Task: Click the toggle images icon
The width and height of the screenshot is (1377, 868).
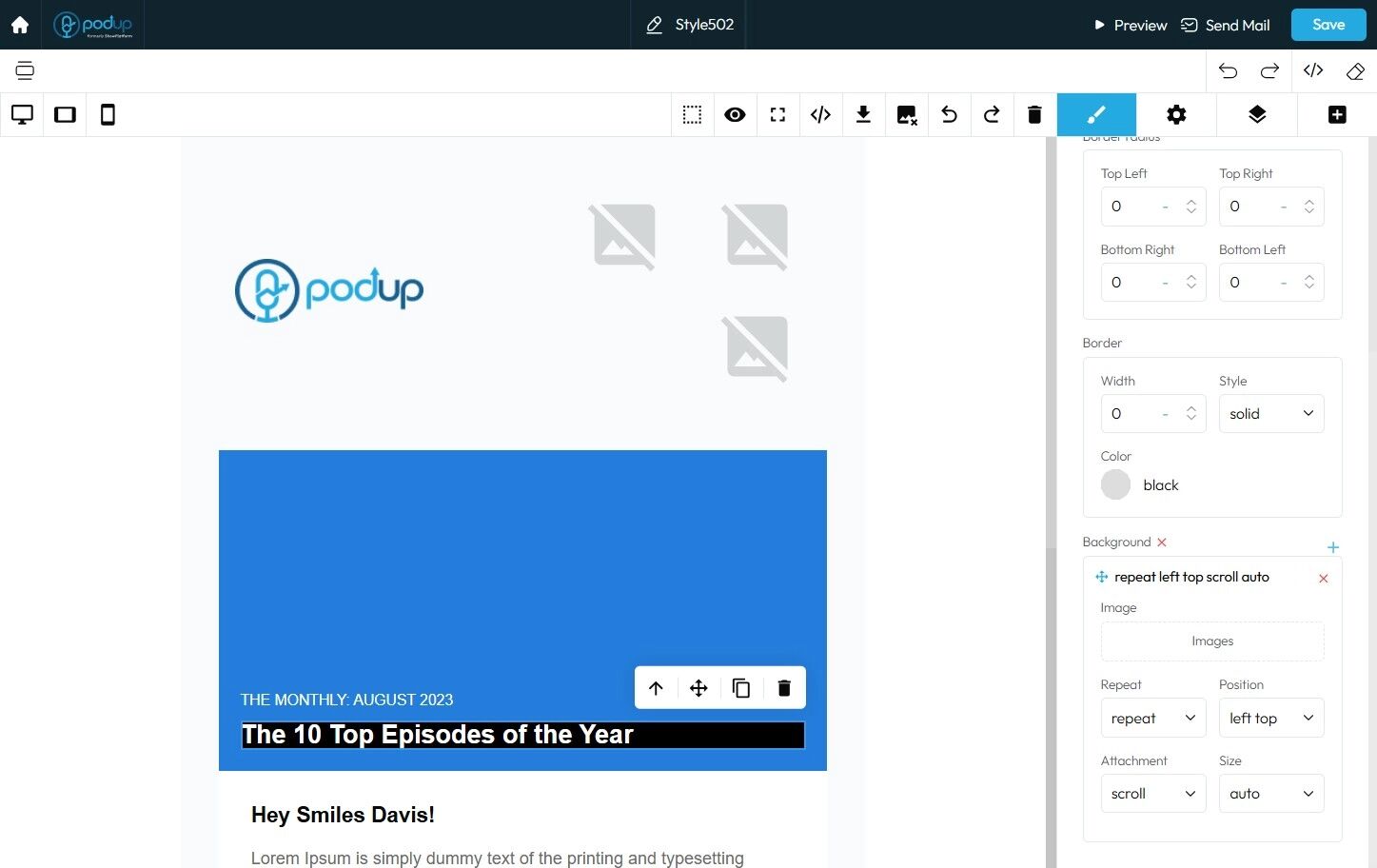Action: pyautogui.click(x=906, y=115)
